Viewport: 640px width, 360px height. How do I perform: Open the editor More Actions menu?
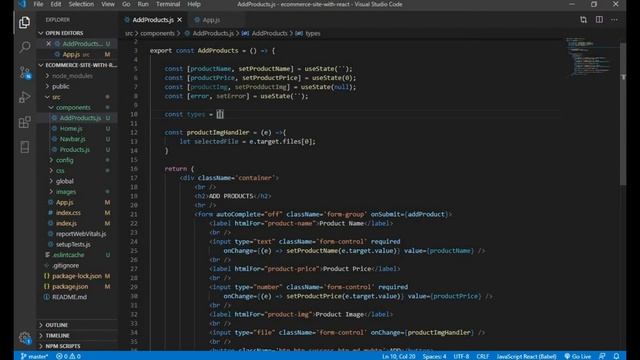click(614, 20)
